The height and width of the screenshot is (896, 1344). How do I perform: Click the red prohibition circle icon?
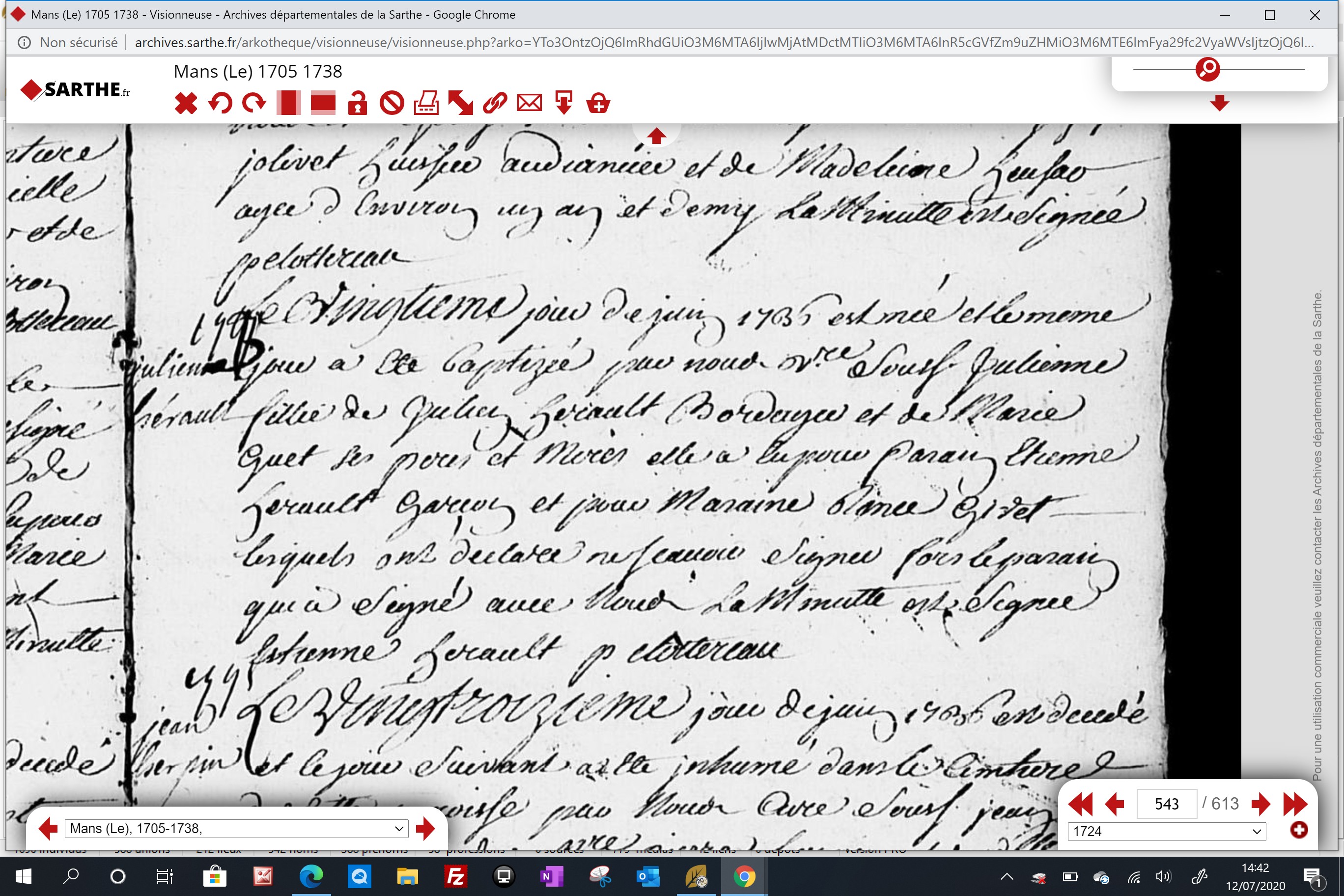tap(392, 104)
